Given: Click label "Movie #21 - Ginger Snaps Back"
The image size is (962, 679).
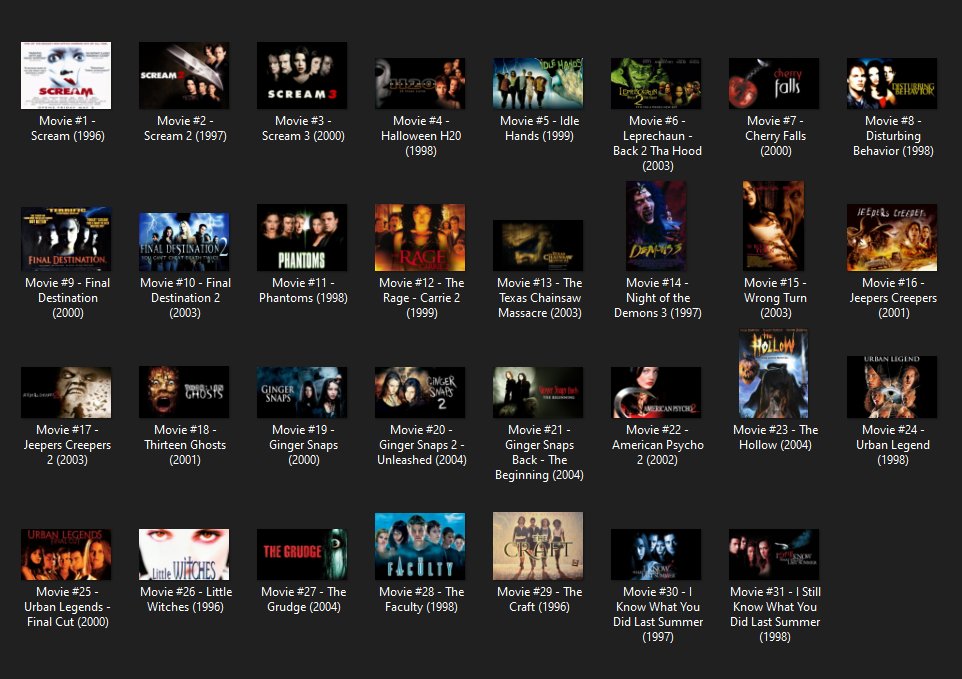Looking at the screenshot, I should 539,452.
